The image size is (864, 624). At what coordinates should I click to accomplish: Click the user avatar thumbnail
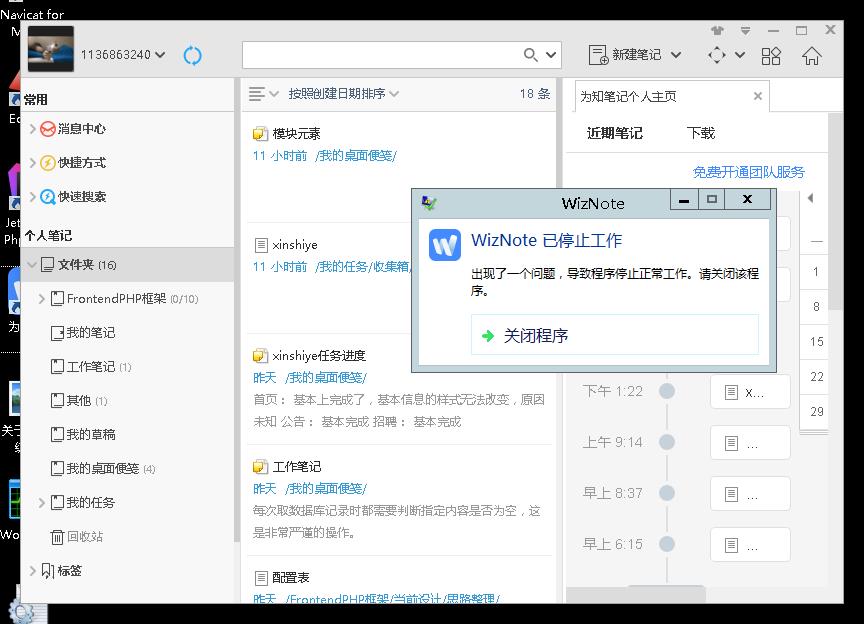pyautogui.click(x=51, y=49)
